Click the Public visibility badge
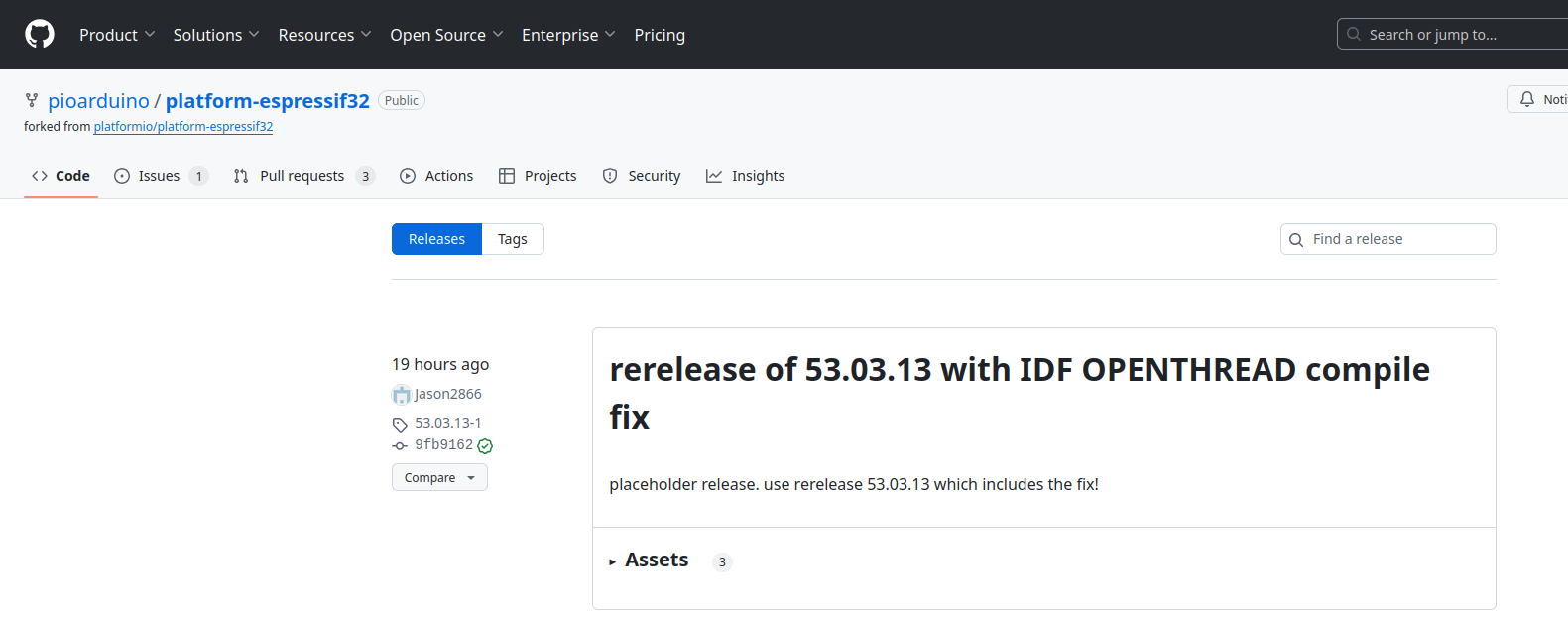This screenshot has width=1568, height=623. point(402,100)
